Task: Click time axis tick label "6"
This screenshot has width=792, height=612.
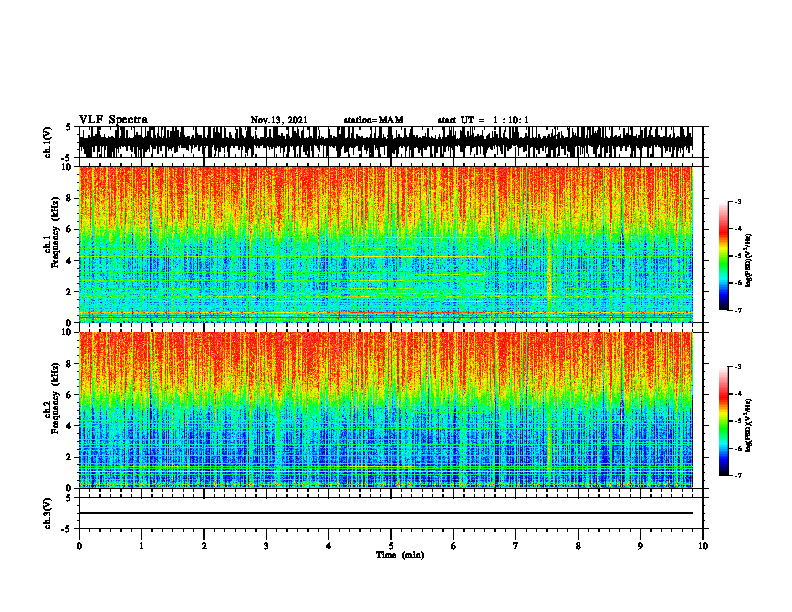Action: click(454, 546)
